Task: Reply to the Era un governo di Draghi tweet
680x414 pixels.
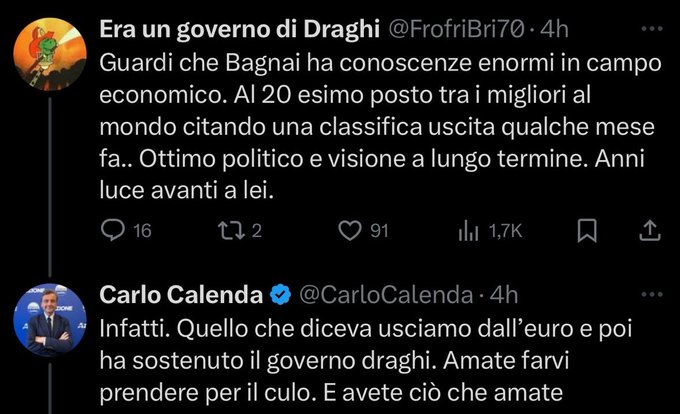Action: 114,231
